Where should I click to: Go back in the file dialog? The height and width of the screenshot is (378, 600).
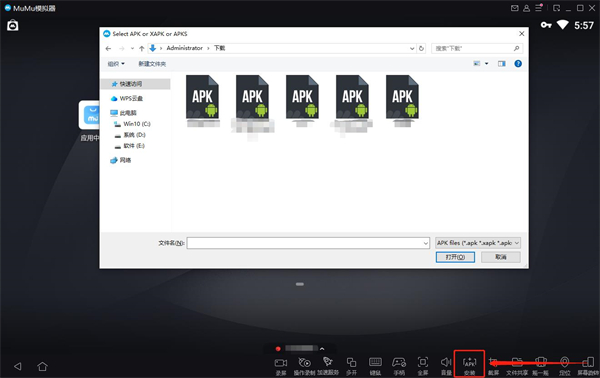108,48
